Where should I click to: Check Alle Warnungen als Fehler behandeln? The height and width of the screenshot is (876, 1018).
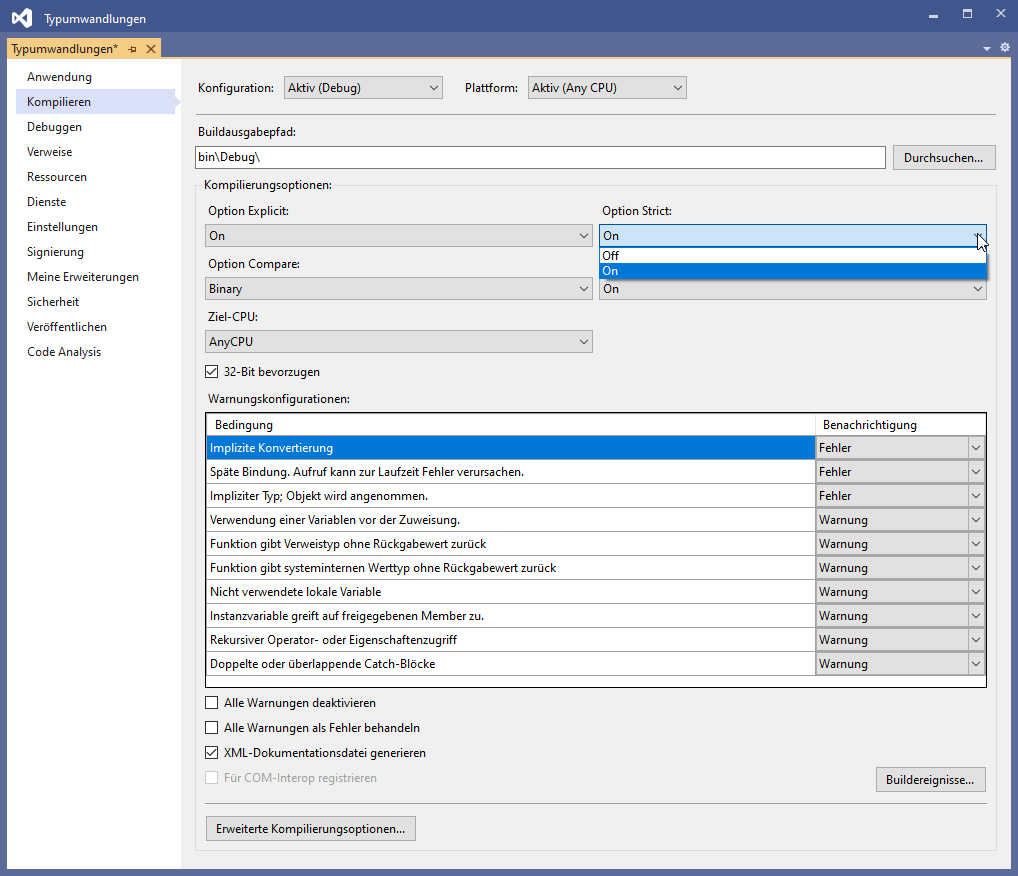pos(211,728)
